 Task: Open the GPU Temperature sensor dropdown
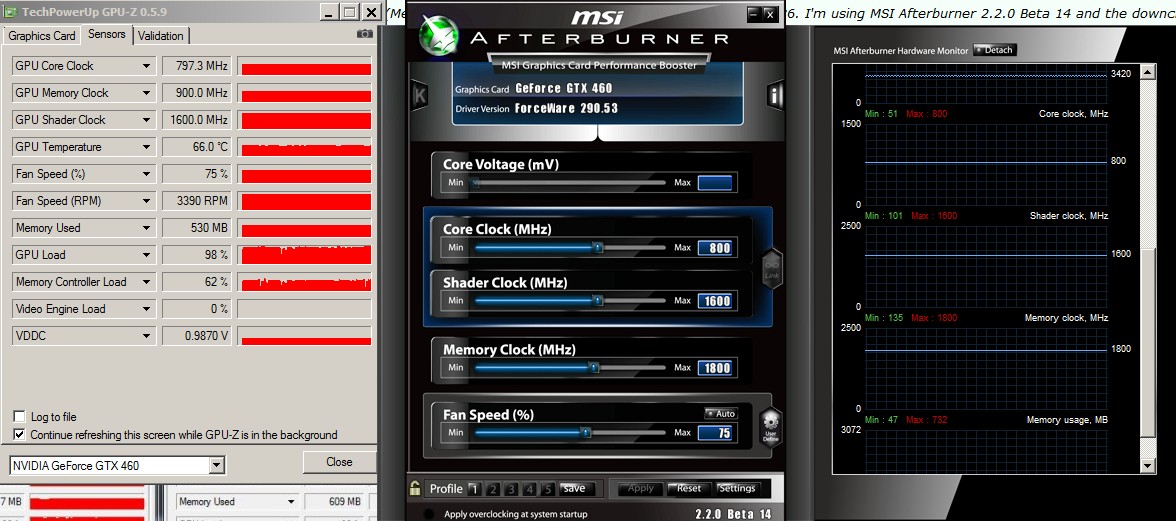[147, 147]
